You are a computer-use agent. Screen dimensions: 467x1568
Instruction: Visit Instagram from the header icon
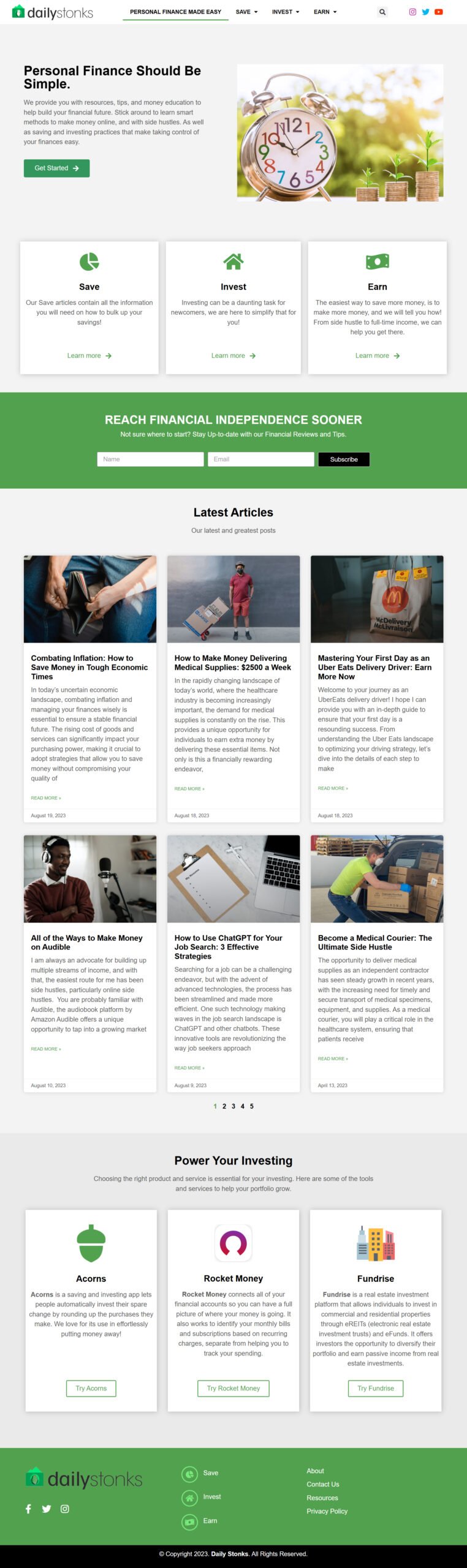pyautogui.click(x=412, y=12)
